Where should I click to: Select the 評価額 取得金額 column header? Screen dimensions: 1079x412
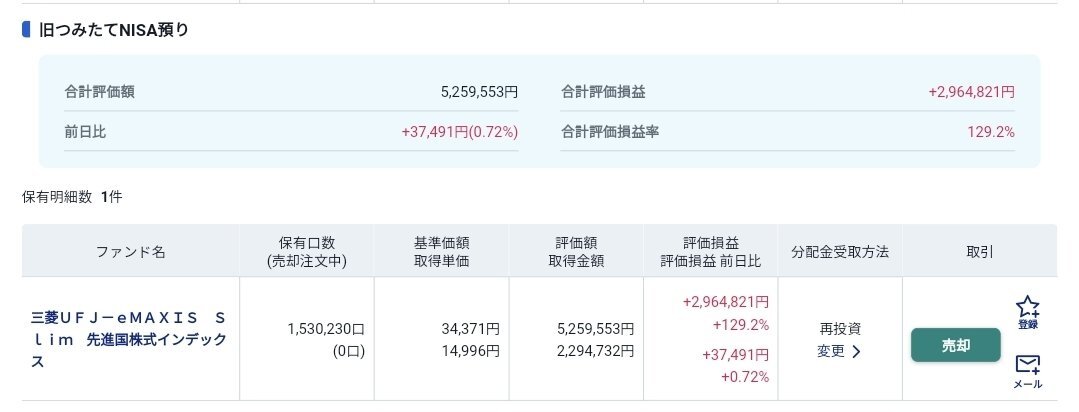577,251
